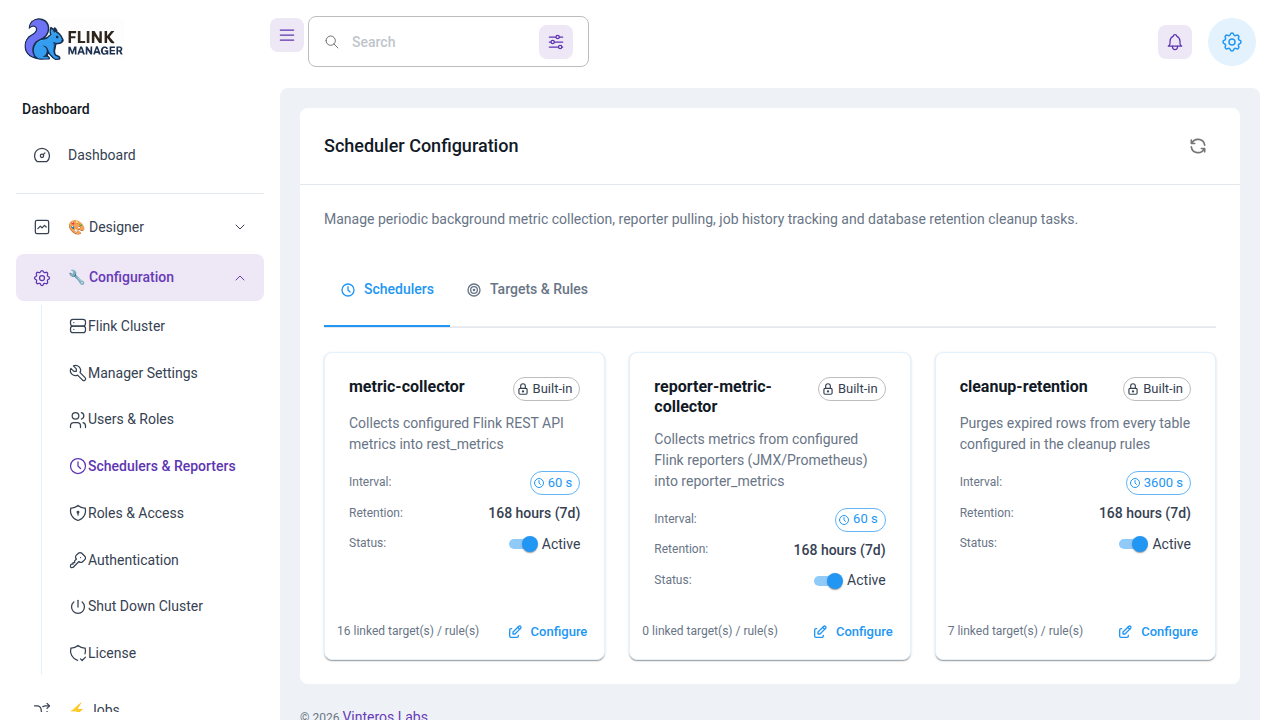Click the Manager Settings tools icon

click(78, 373)
